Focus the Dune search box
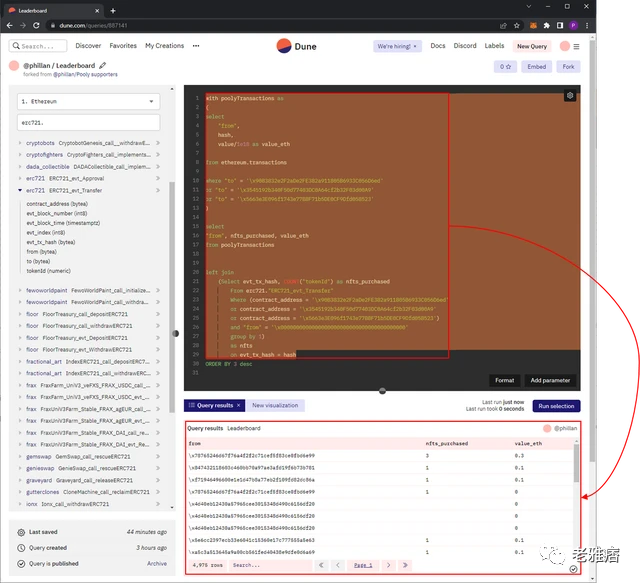The image size is (640, 583). (x=38, y=46)
